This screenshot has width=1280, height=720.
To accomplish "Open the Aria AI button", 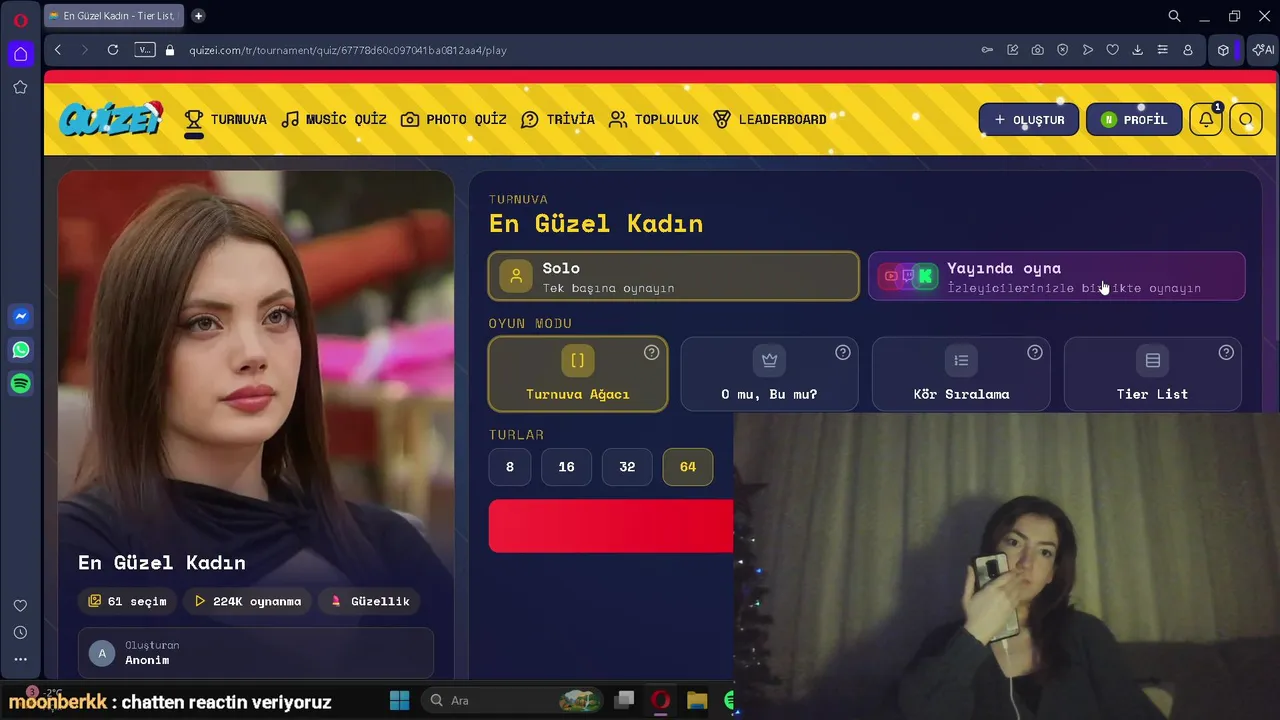I will click(x=1263, y=50).
